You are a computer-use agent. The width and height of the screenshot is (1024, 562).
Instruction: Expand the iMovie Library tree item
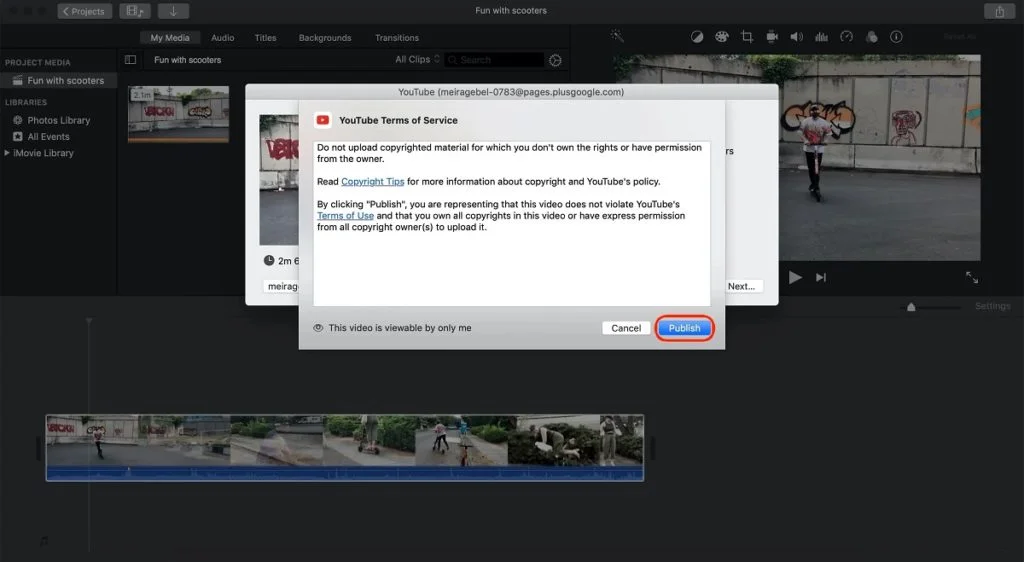click(8, 153)
